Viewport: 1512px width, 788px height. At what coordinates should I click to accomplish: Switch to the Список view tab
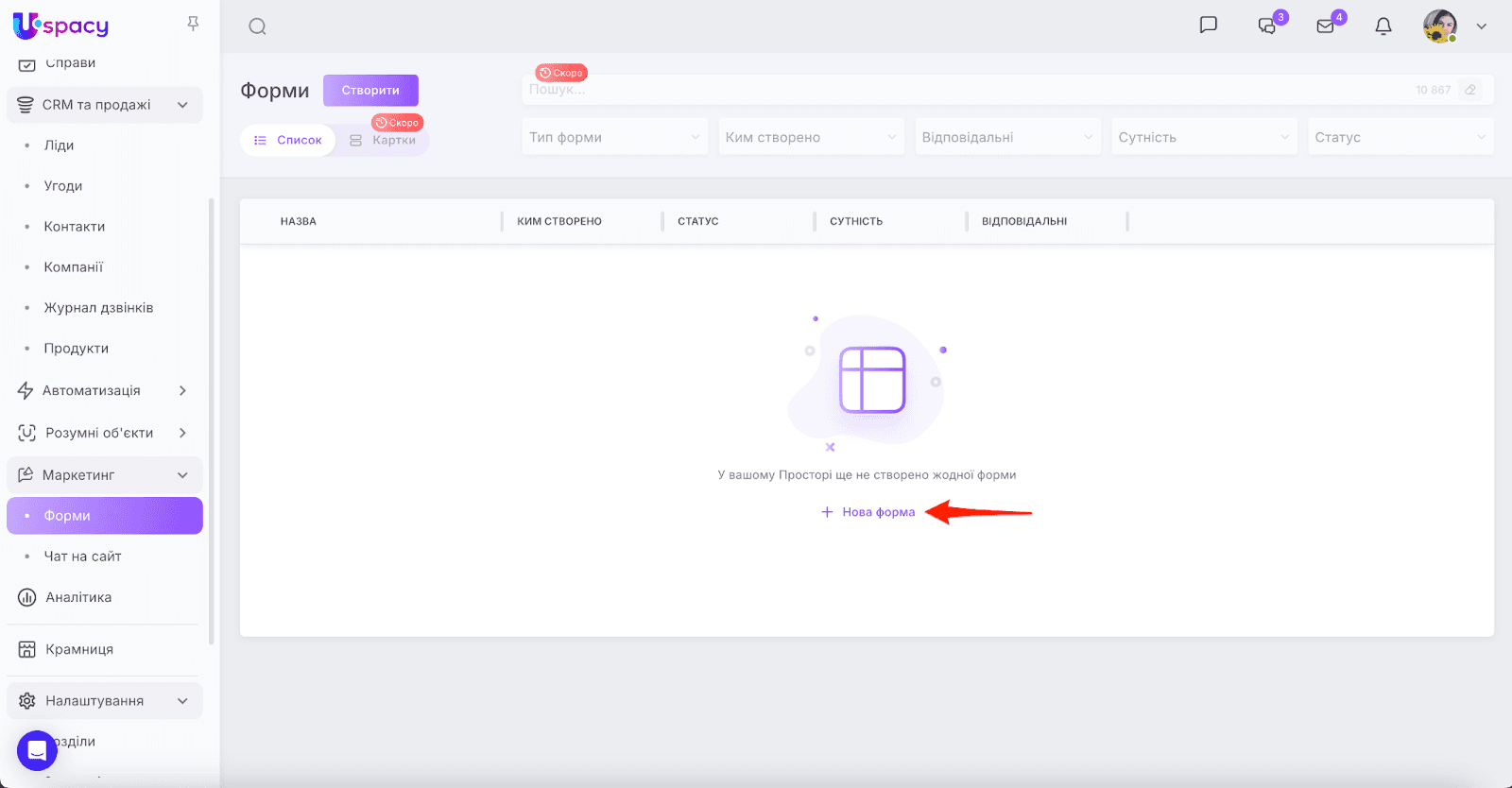click(x=287, y=140)
